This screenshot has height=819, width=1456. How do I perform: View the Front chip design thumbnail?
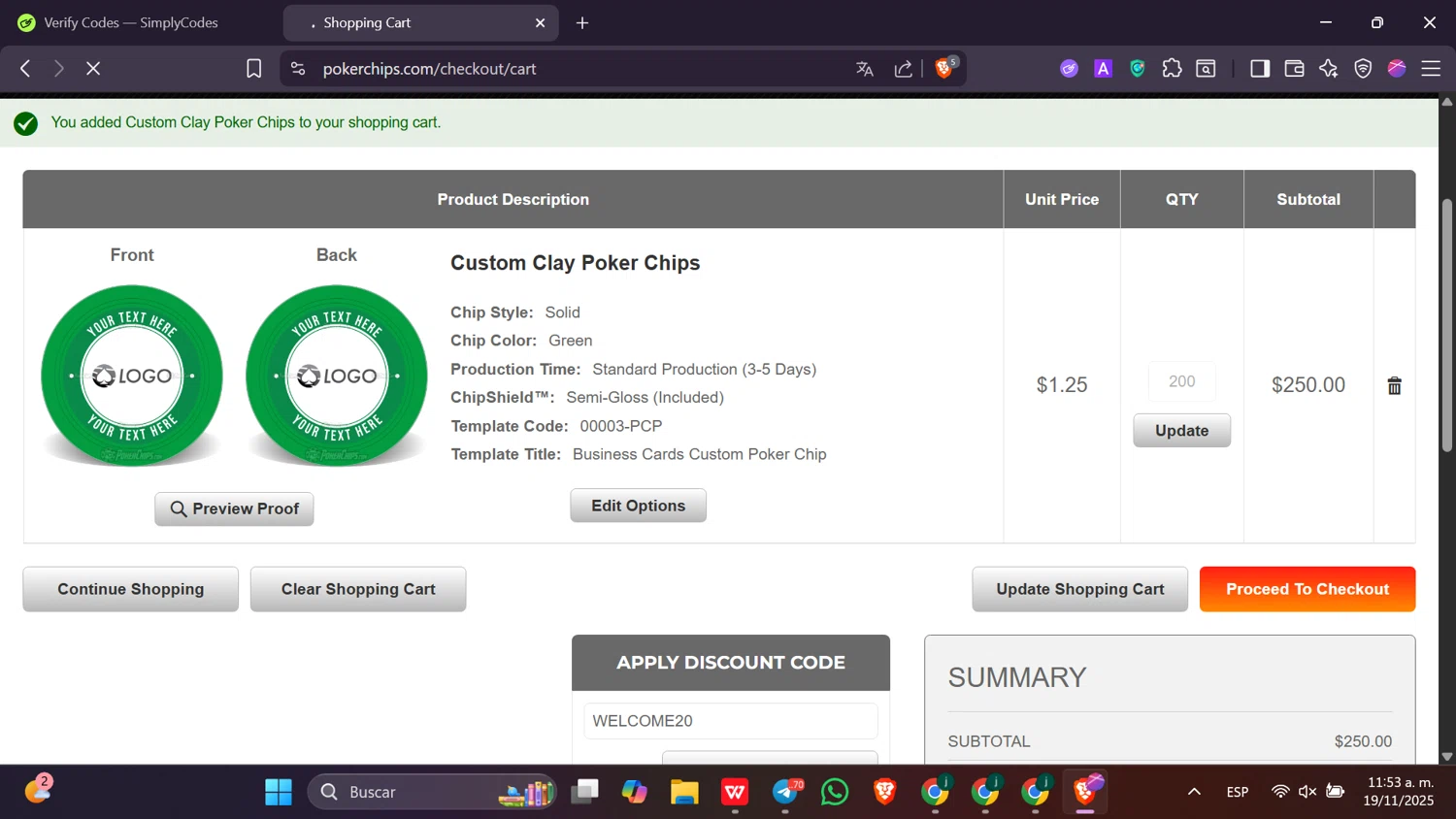pyautogui.click(x=132, y=376)
